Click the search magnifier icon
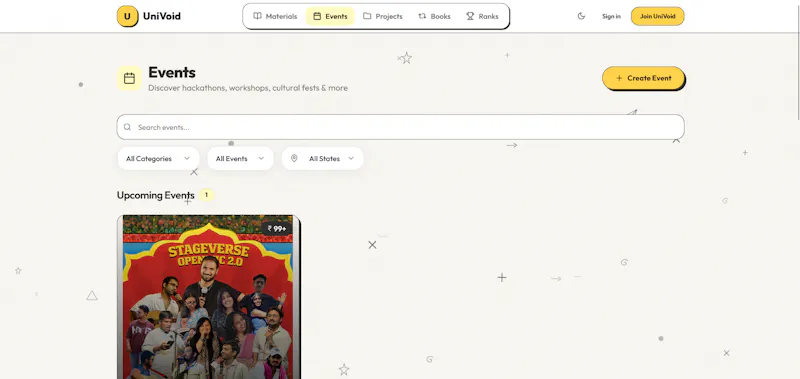 pyautogui.click(x=127, y=127)
